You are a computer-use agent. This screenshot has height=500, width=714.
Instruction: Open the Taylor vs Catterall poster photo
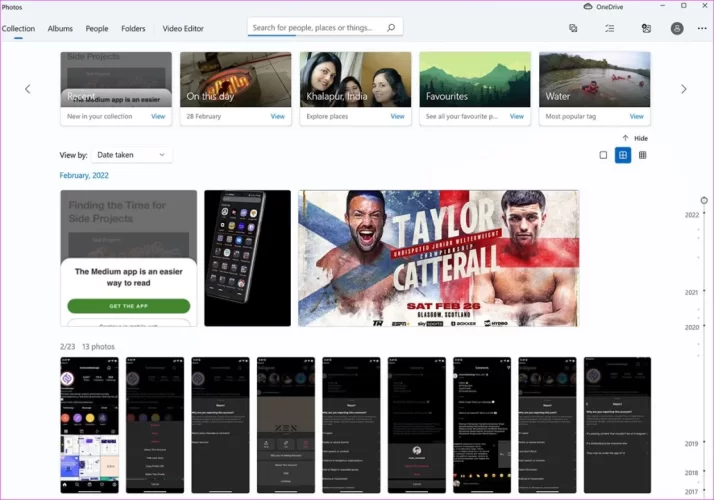click(x=438, y=258)
